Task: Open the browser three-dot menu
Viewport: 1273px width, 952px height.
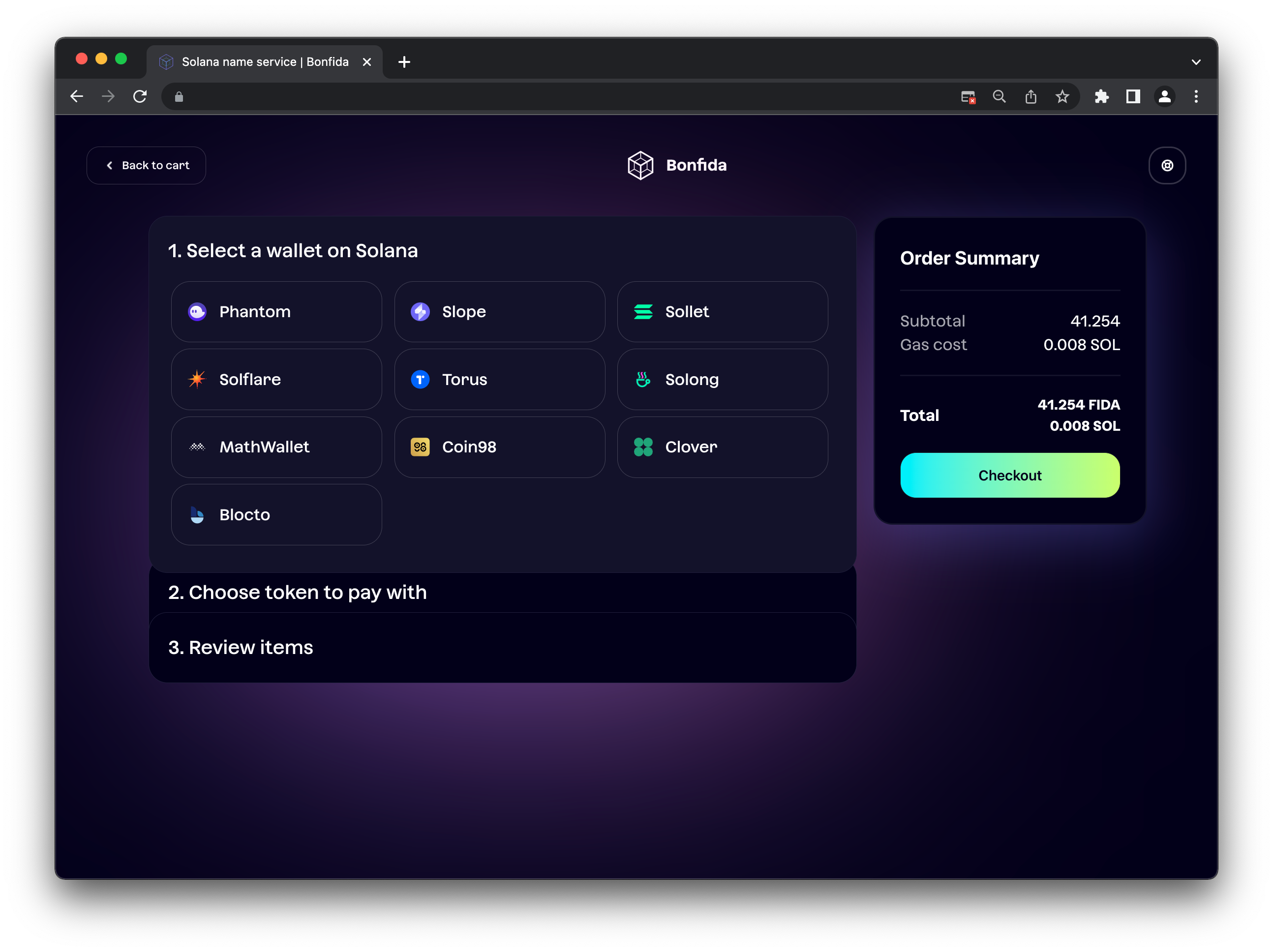Action: pos(1196,97)
